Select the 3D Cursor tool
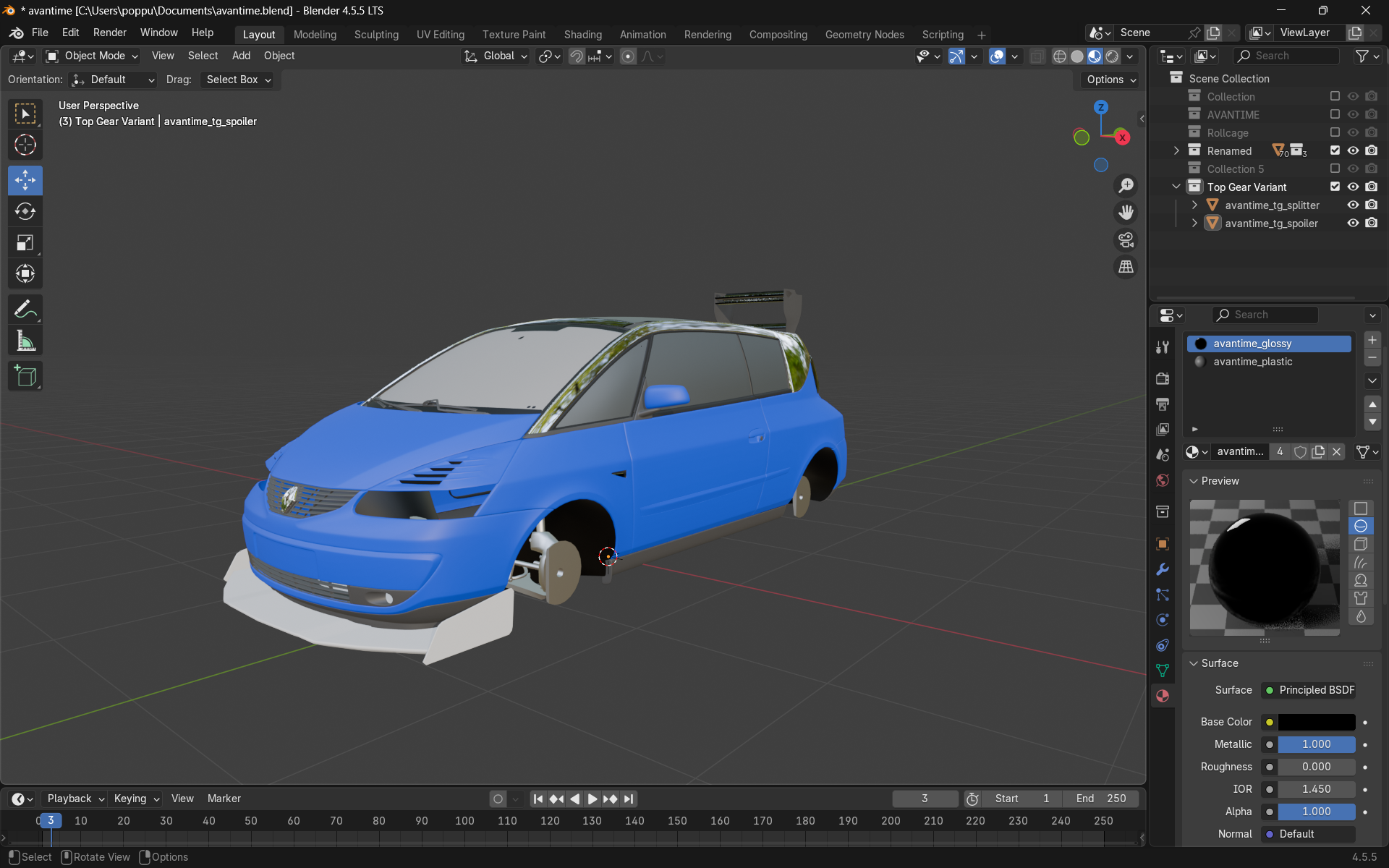Screen dimensions: 1389x868 [x=25, y=145]
